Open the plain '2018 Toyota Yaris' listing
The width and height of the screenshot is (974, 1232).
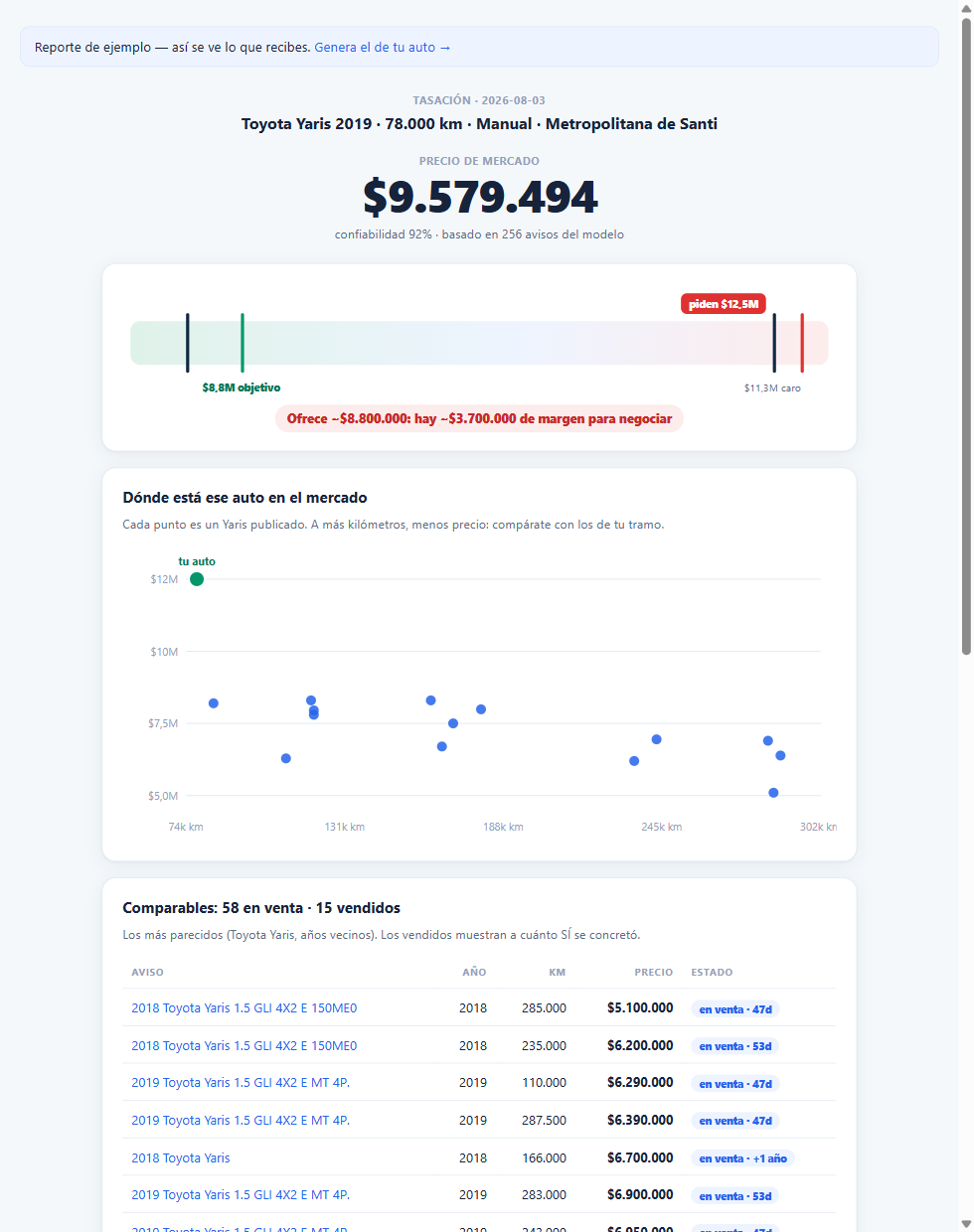tap(181, 1157)
